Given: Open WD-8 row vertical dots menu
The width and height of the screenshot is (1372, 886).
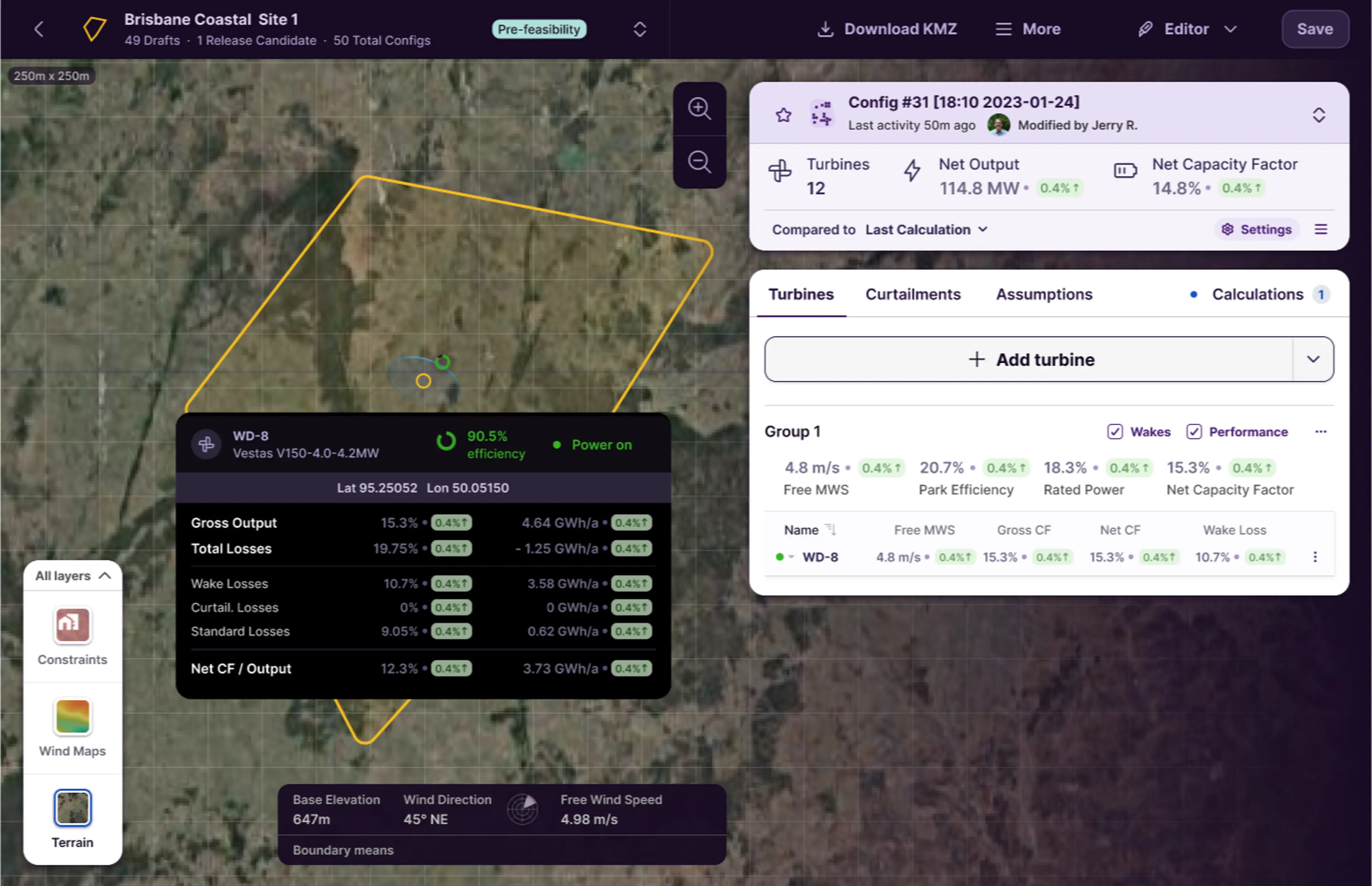Looking at the screenshot, I should pos(1314,557).
